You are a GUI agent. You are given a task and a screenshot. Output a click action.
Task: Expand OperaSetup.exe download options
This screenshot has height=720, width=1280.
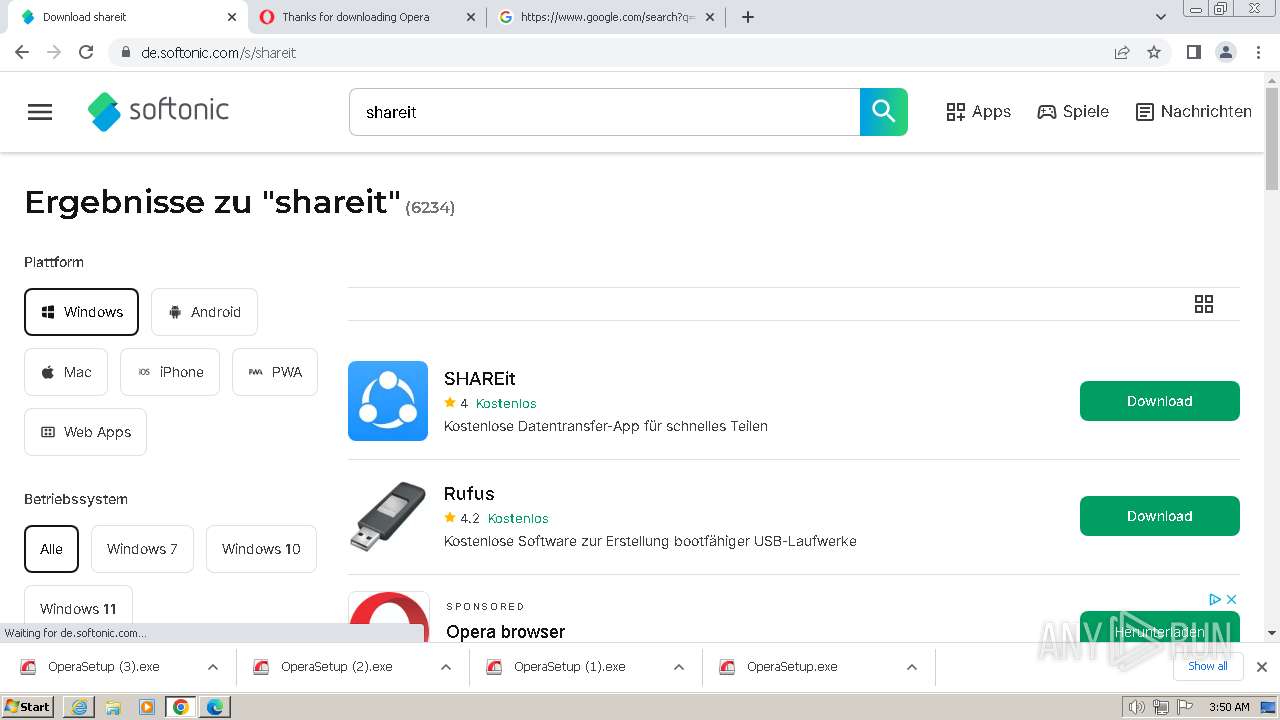coord(912,667)
